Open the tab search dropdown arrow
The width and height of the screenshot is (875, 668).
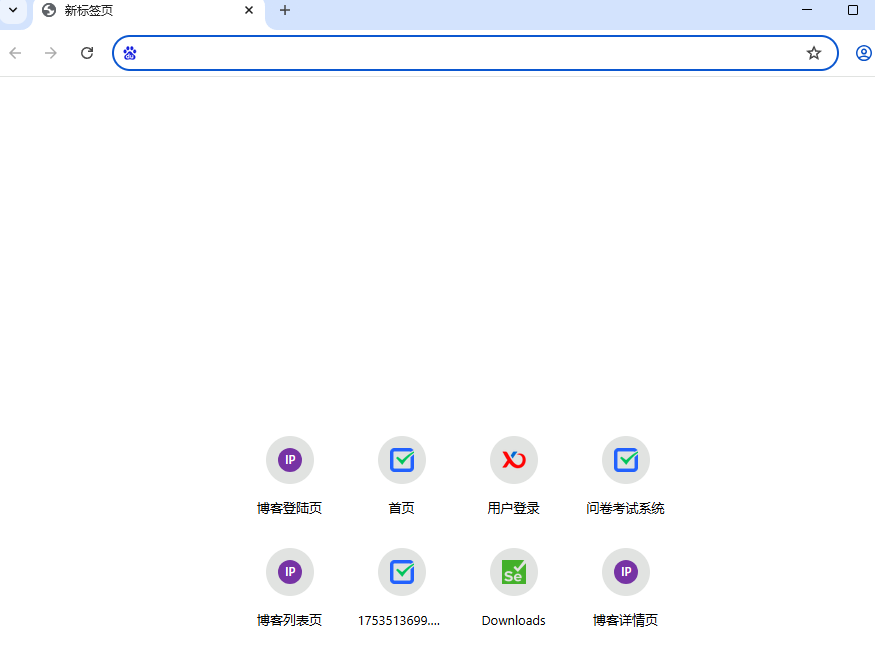coord(13,10)
